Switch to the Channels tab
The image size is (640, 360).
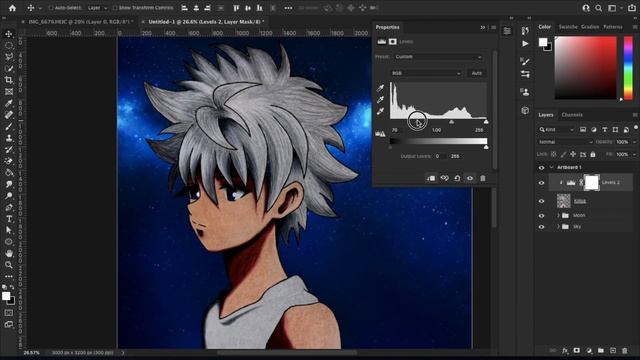(572, 115)
